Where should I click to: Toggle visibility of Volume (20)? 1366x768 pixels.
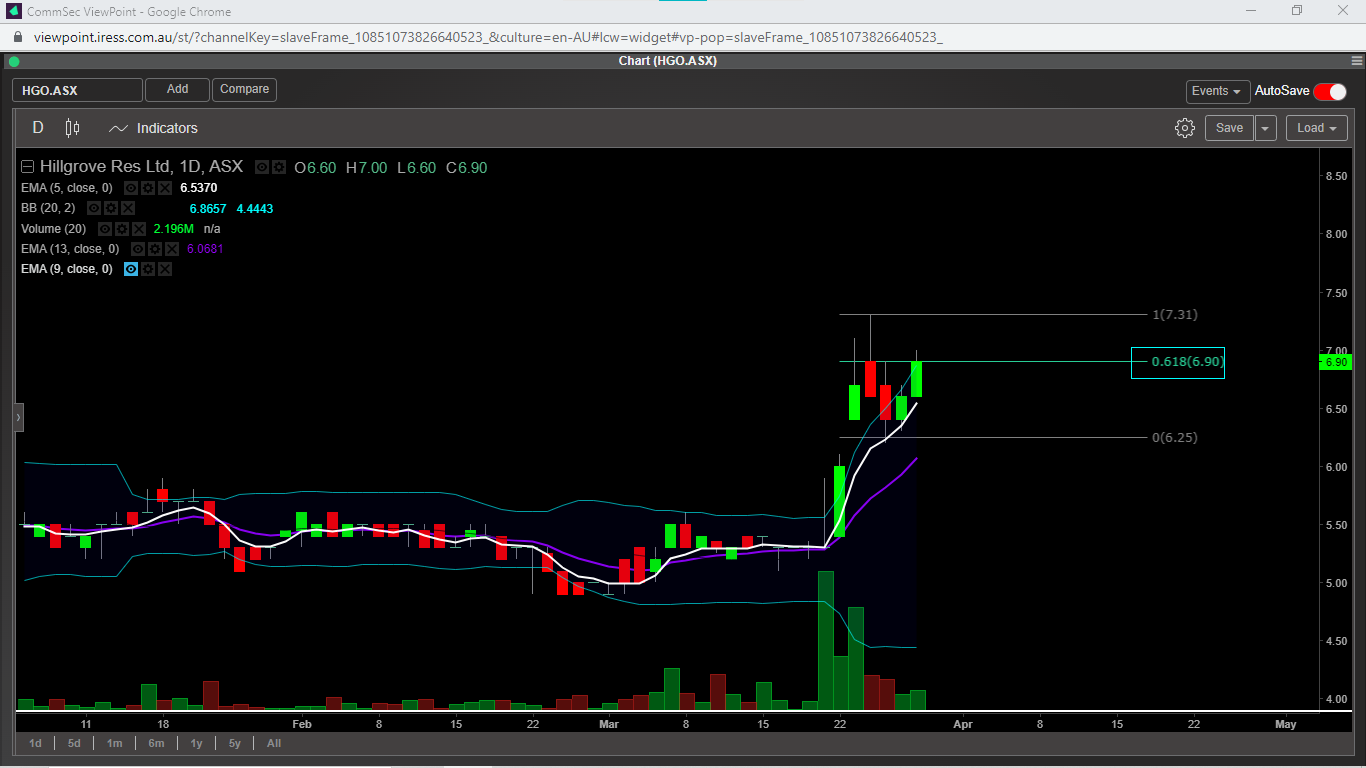pos(106,229)
